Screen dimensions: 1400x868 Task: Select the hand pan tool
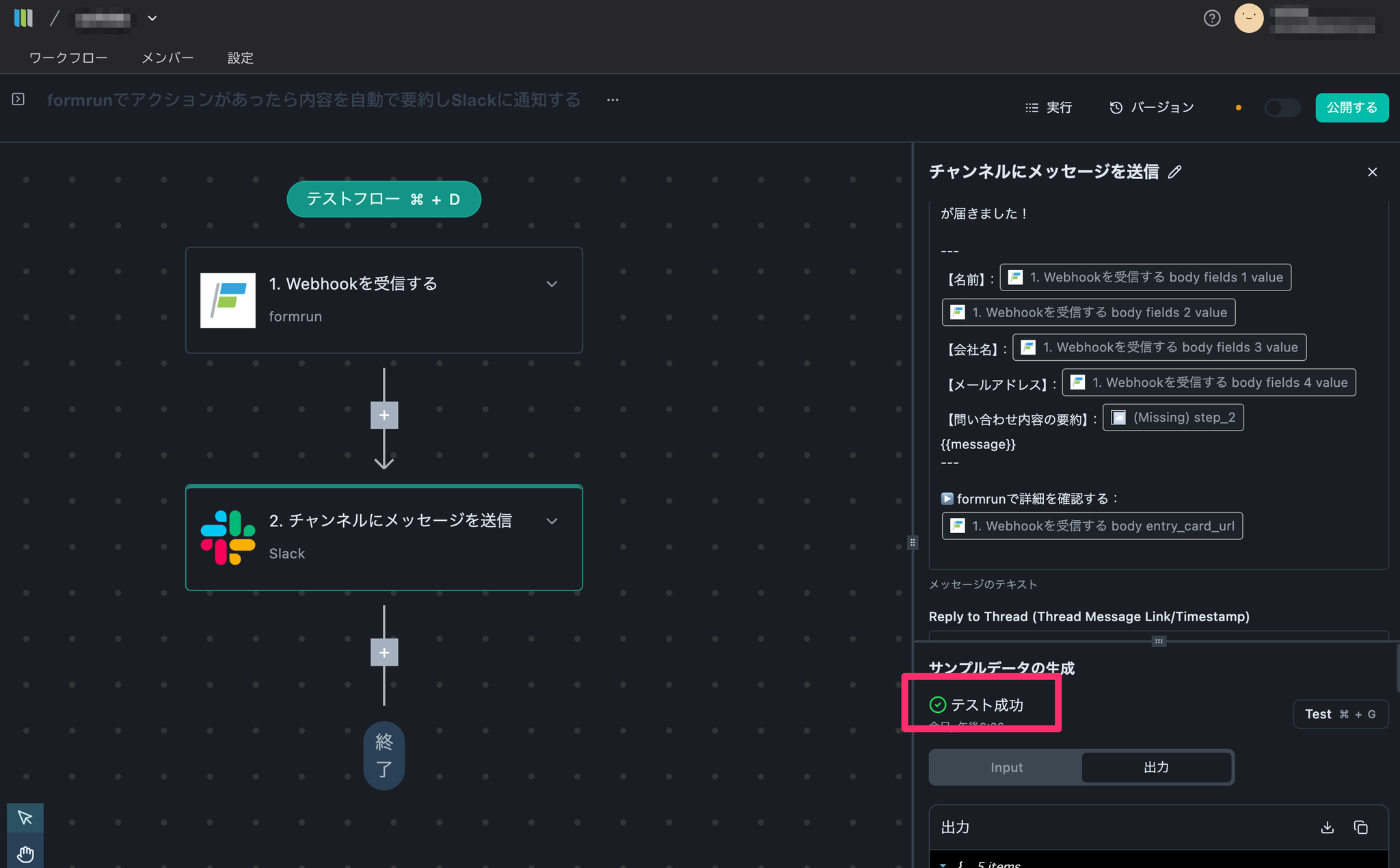25,854
